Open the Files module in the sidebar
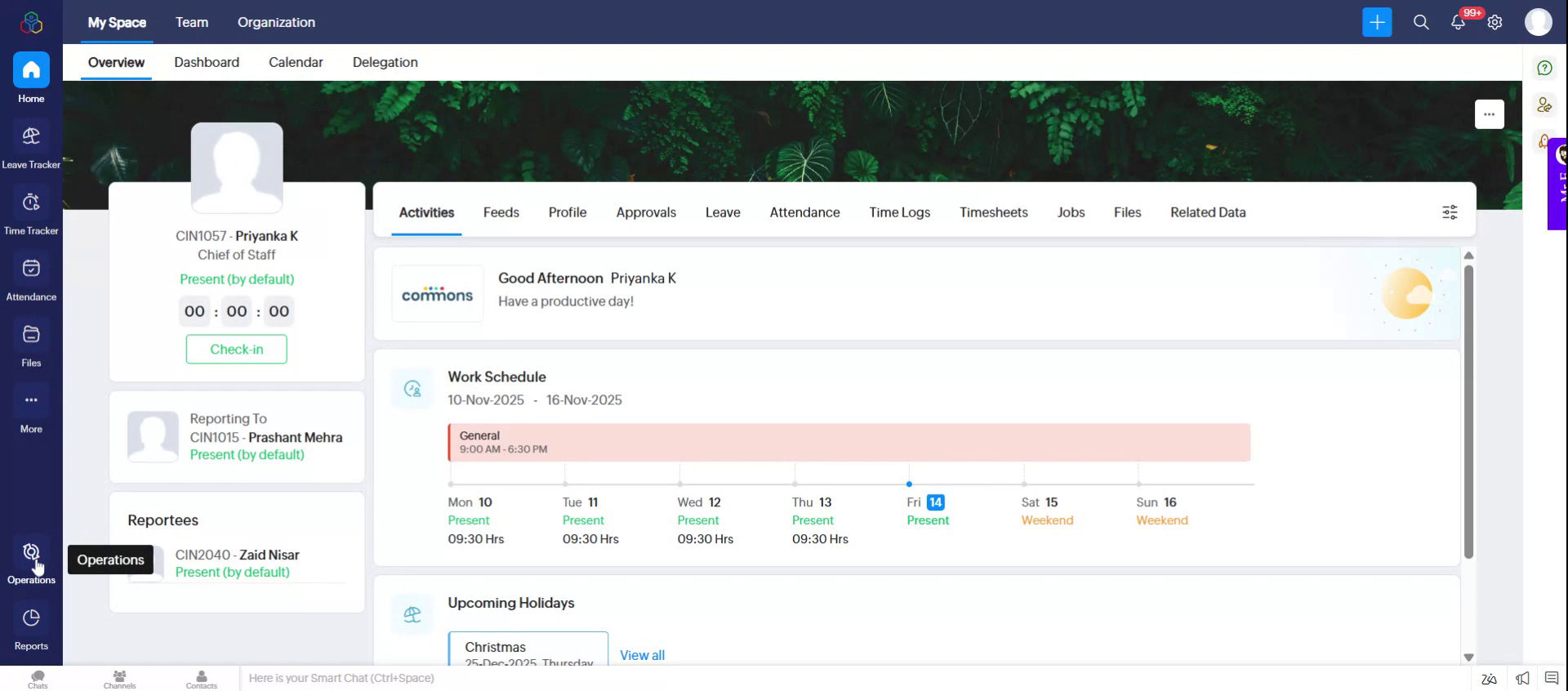 [x=31, y=344]
